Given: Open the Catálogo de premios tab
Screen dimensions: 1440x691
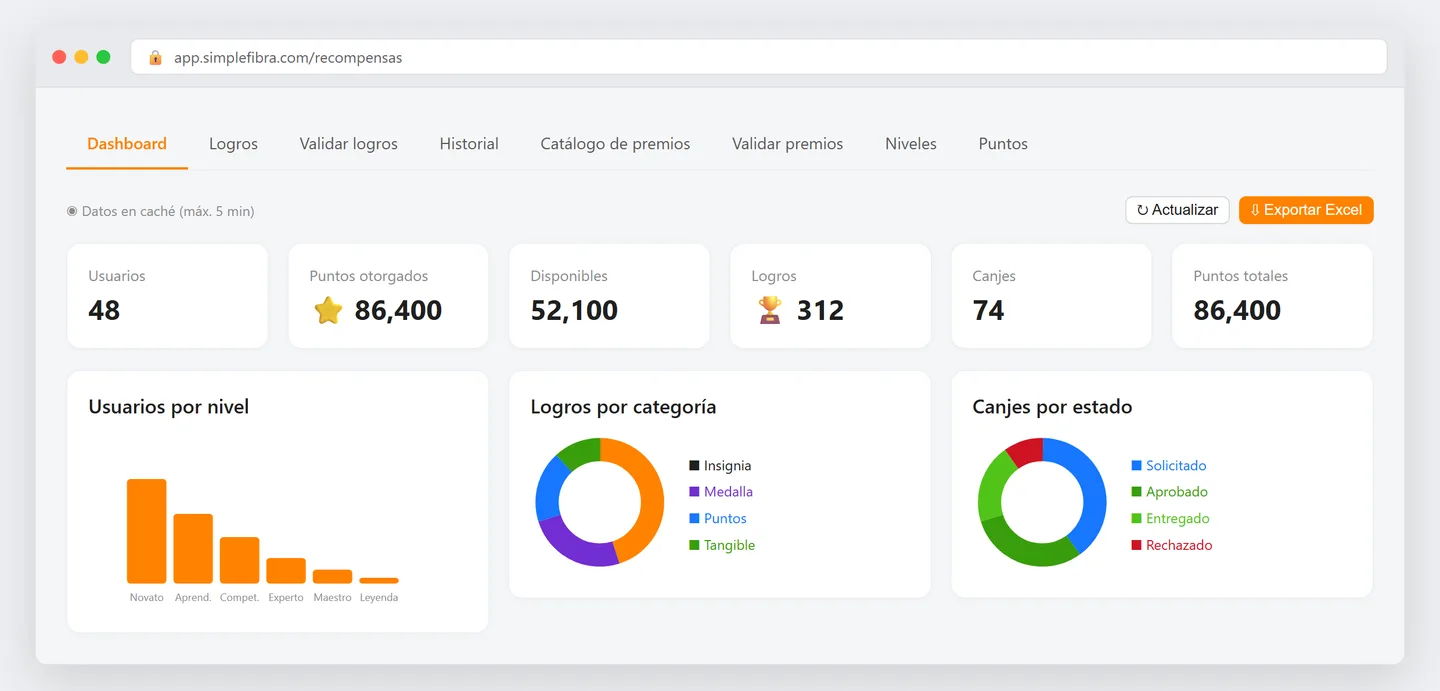Looking at the screenshot, I should point(615,144).
